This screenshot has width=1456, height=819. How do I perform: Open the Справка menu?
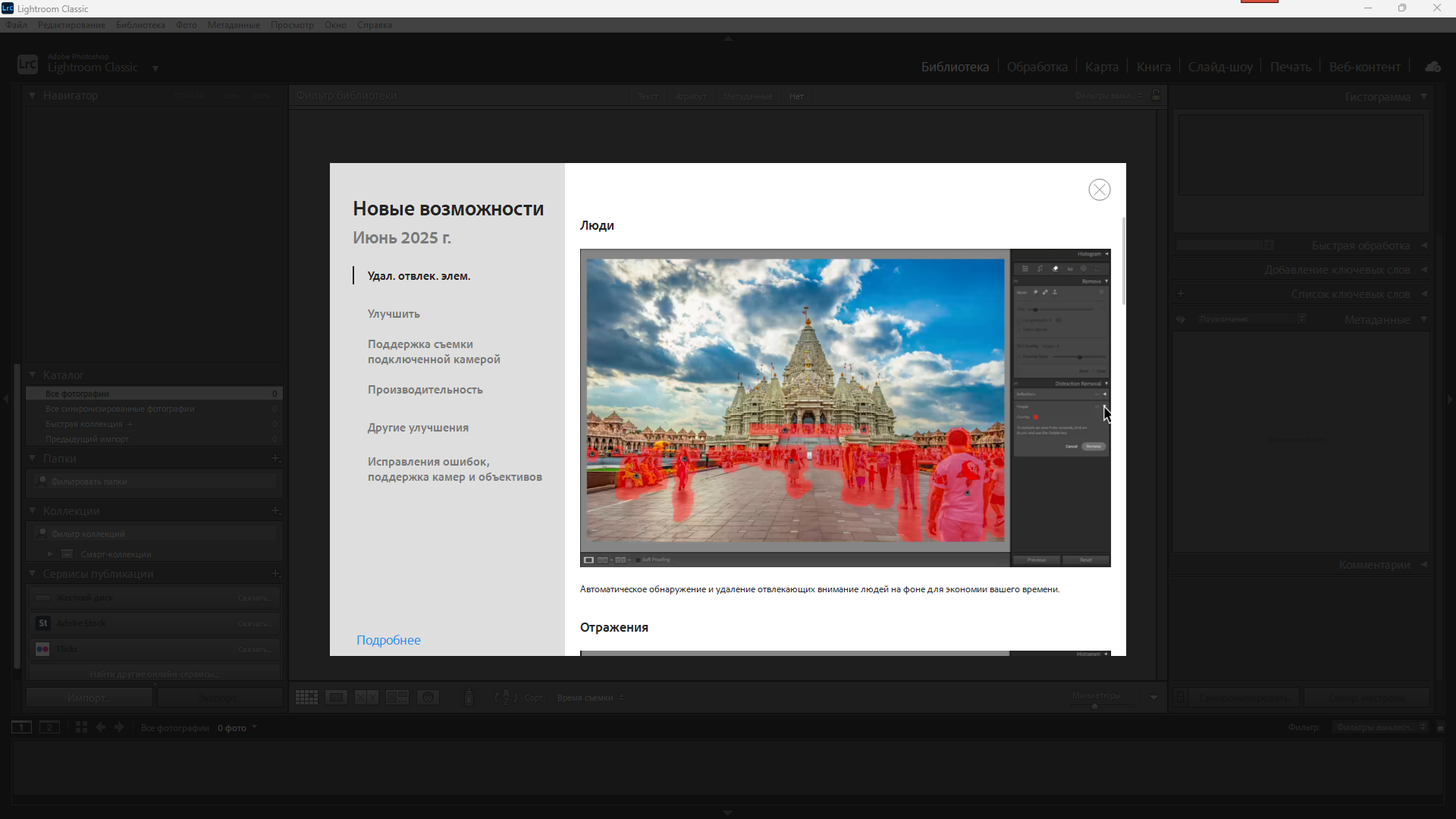coord(374,25)
